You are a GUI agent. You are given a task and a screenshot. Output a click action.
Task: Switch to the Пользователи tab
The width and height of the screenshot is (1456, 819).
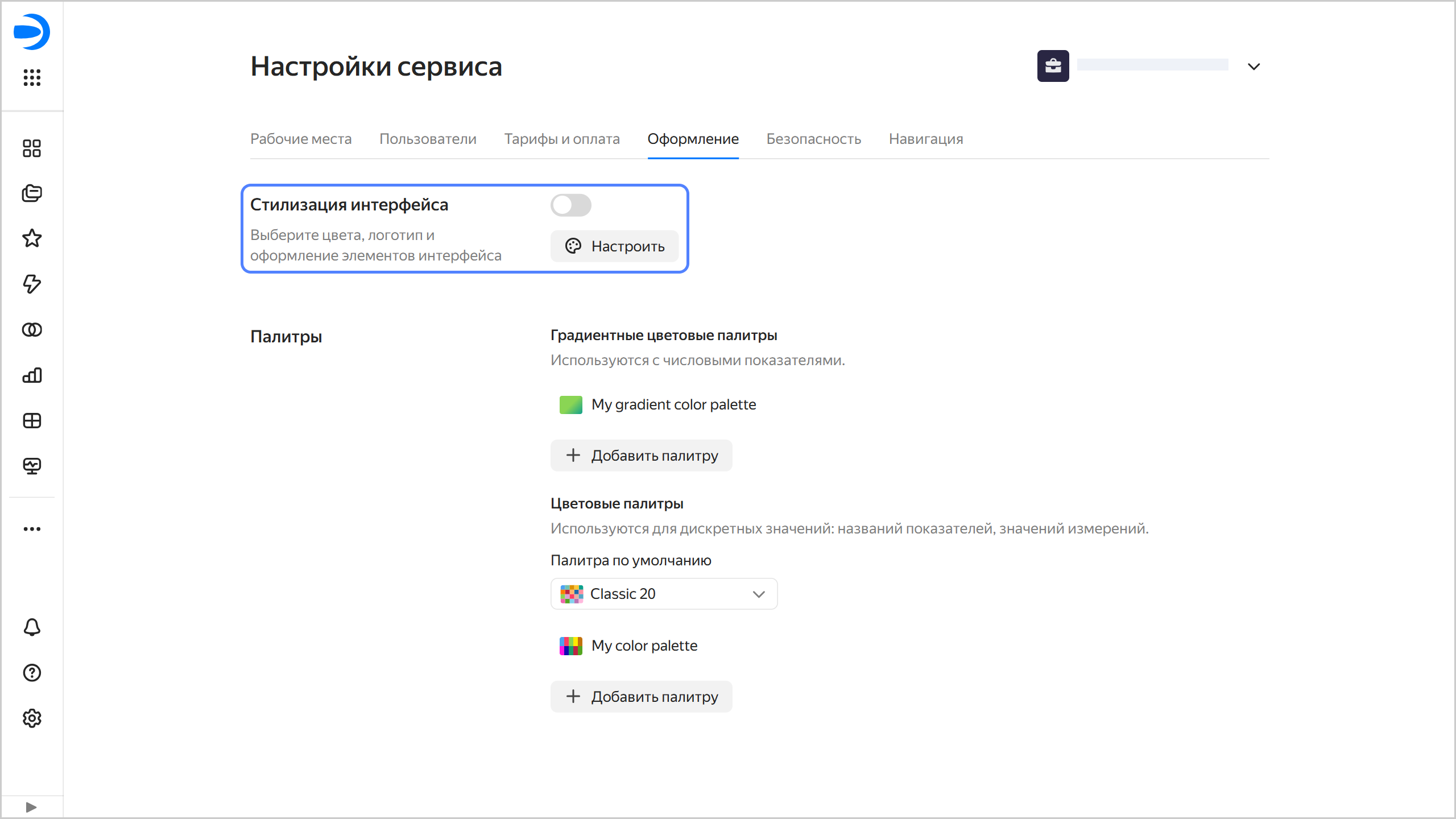(x=428, y=139)
